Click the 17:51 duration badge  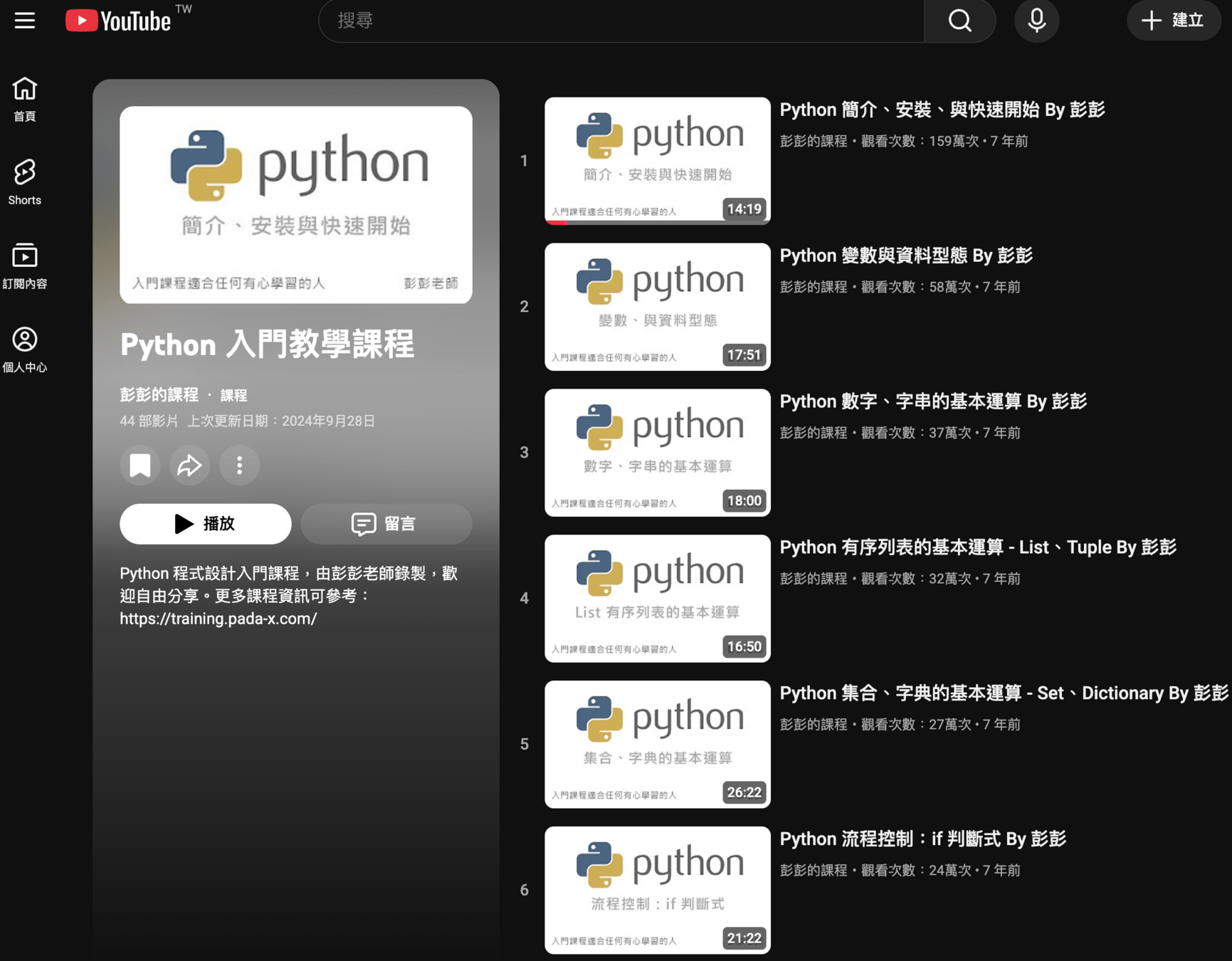coord(744,355)
